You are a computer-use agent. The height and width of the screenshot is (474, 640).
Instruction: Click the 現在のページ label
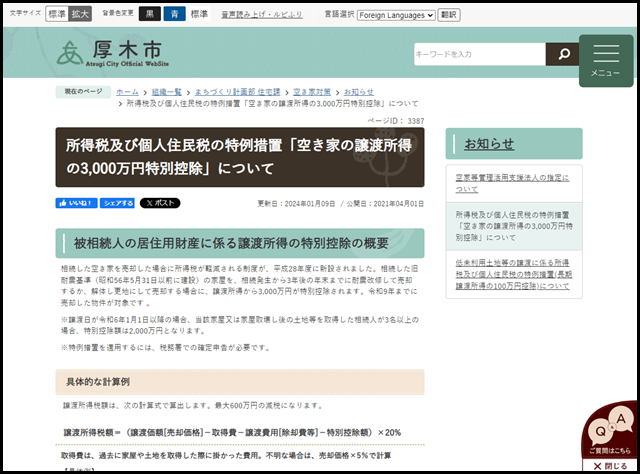pos(83,91)
